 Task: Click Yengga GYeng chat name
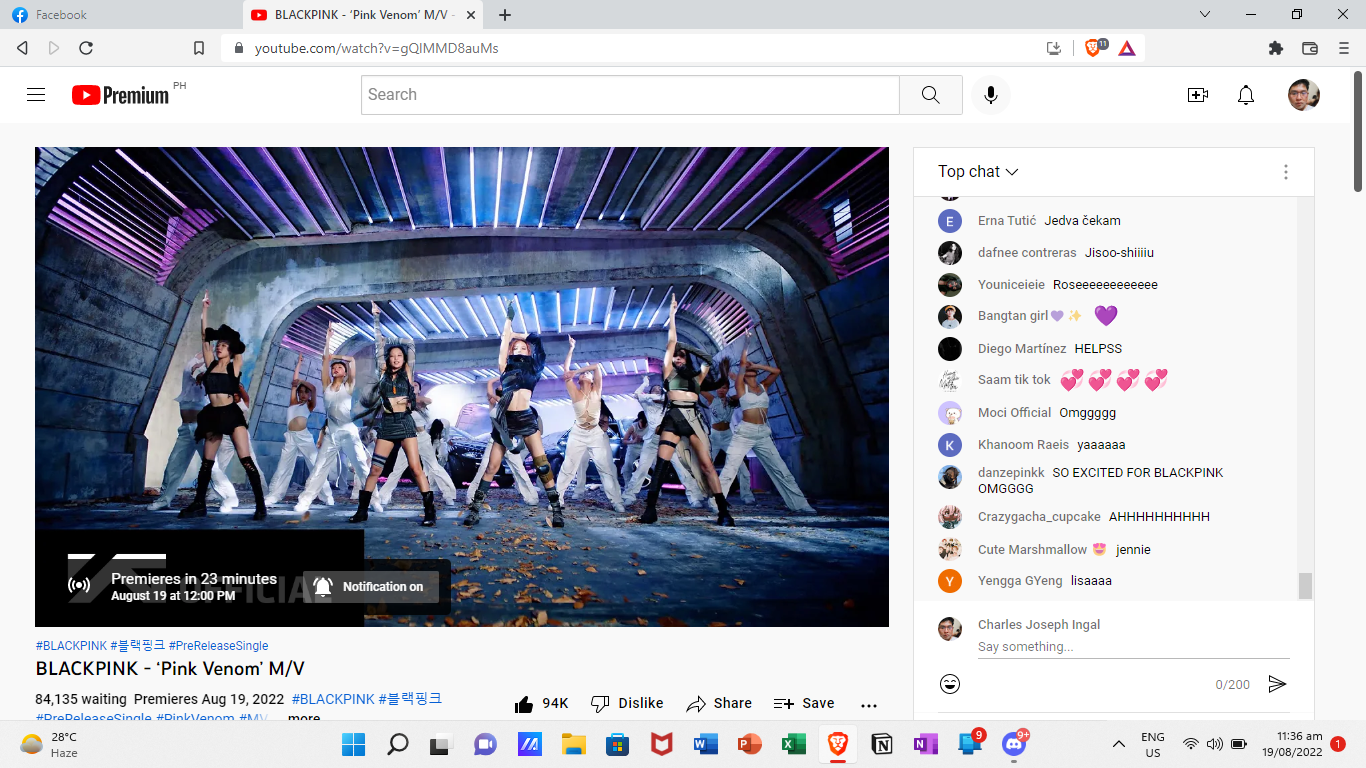(x=1020, y=581)
